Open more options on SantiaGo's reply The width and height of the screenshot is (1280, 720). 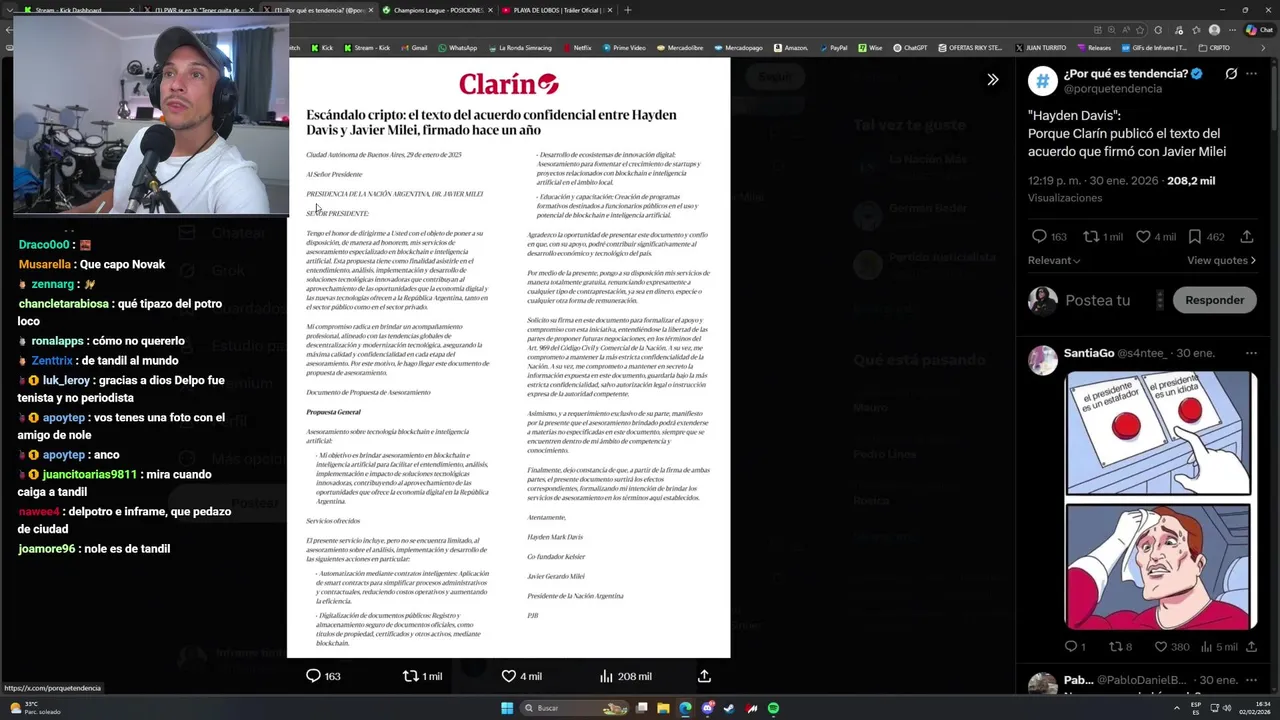pos(1251,353)
